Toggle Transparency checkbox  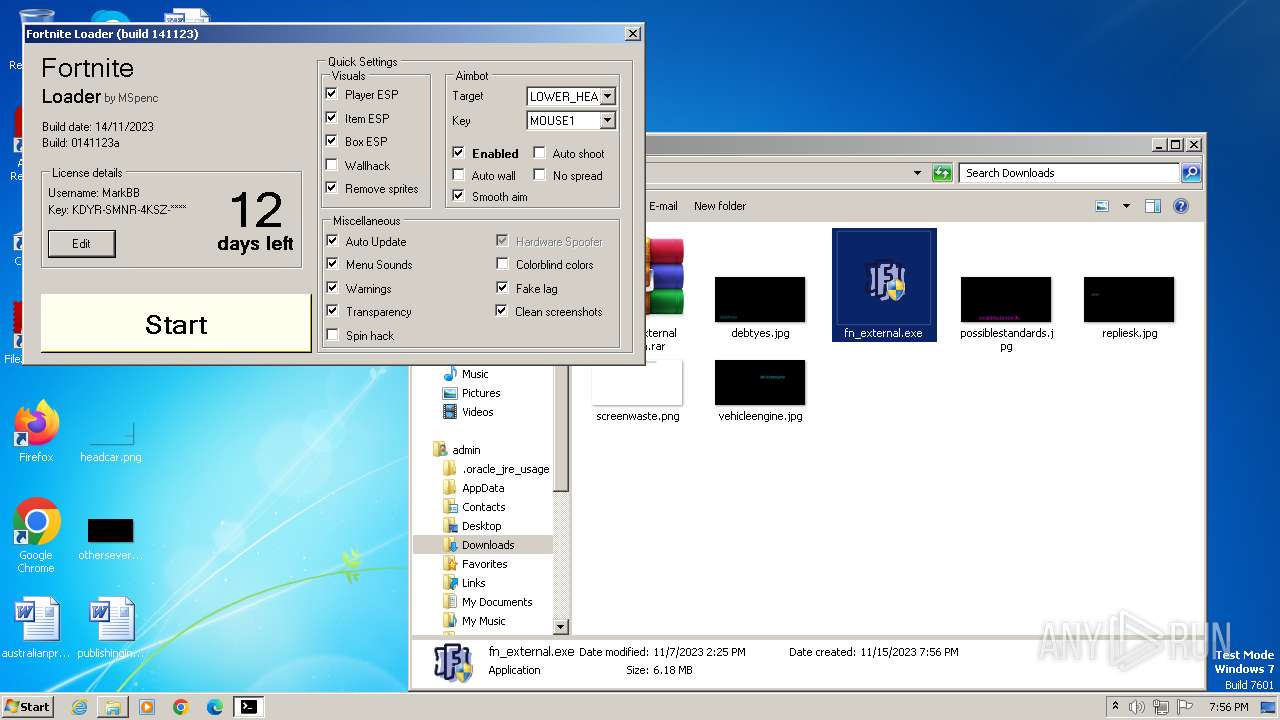coord(332,311)
